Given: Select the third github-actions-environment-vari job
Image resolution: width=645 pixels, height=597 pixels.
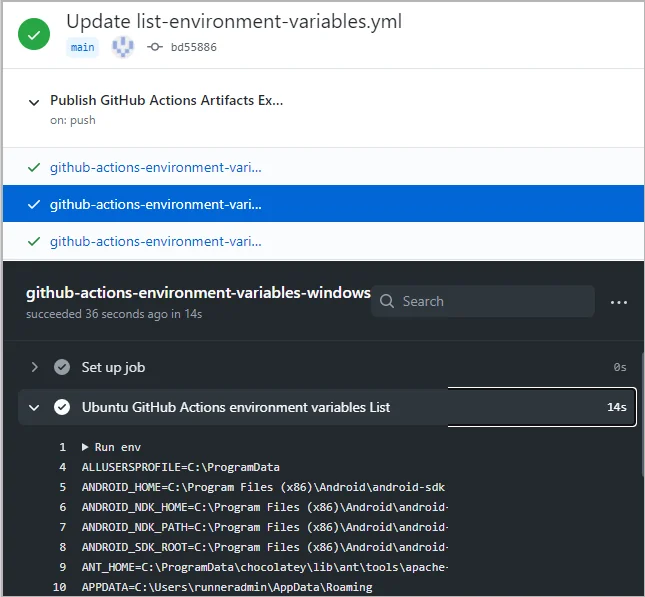Looking at the screenshot, I should pyautogui.click(x=323, y=241).
